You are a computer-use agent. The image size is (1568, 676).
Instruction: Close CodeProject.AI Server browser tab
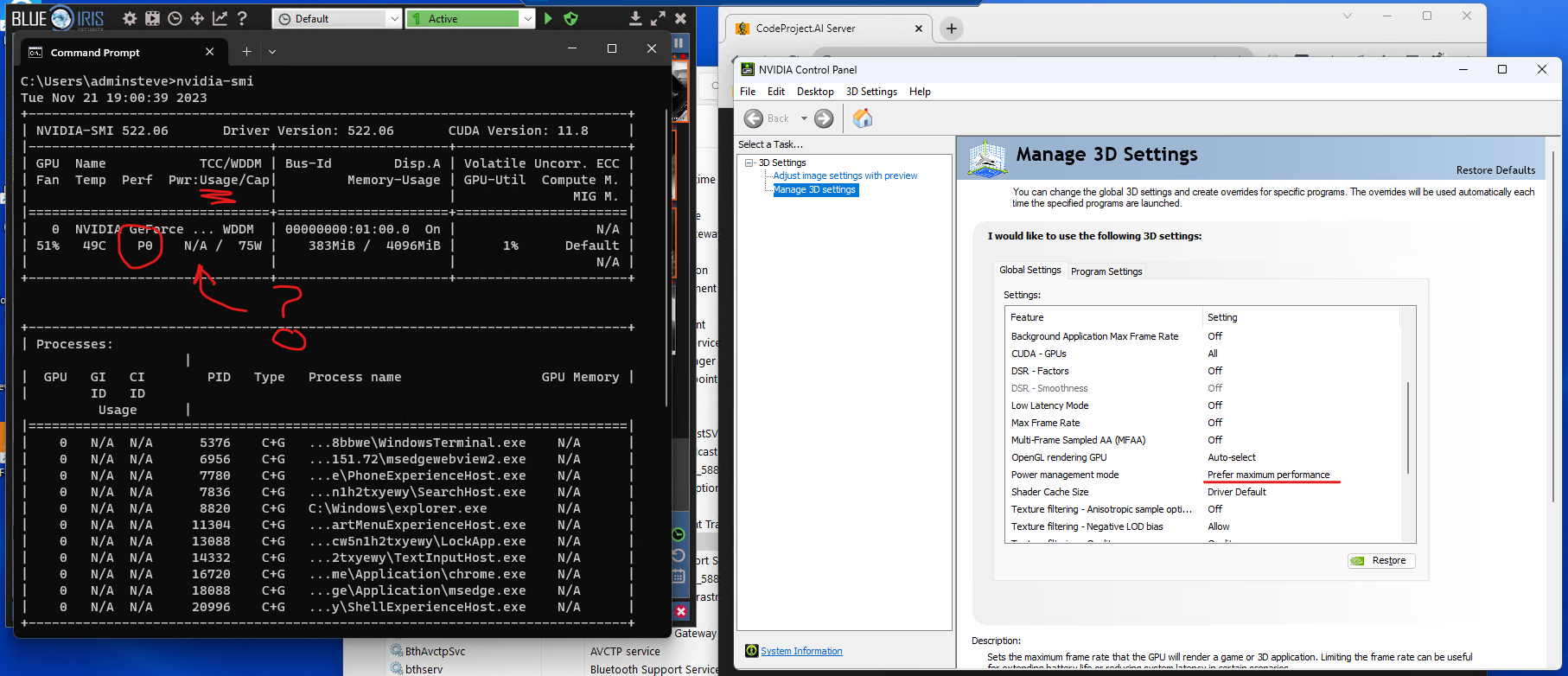click(918, 29)
